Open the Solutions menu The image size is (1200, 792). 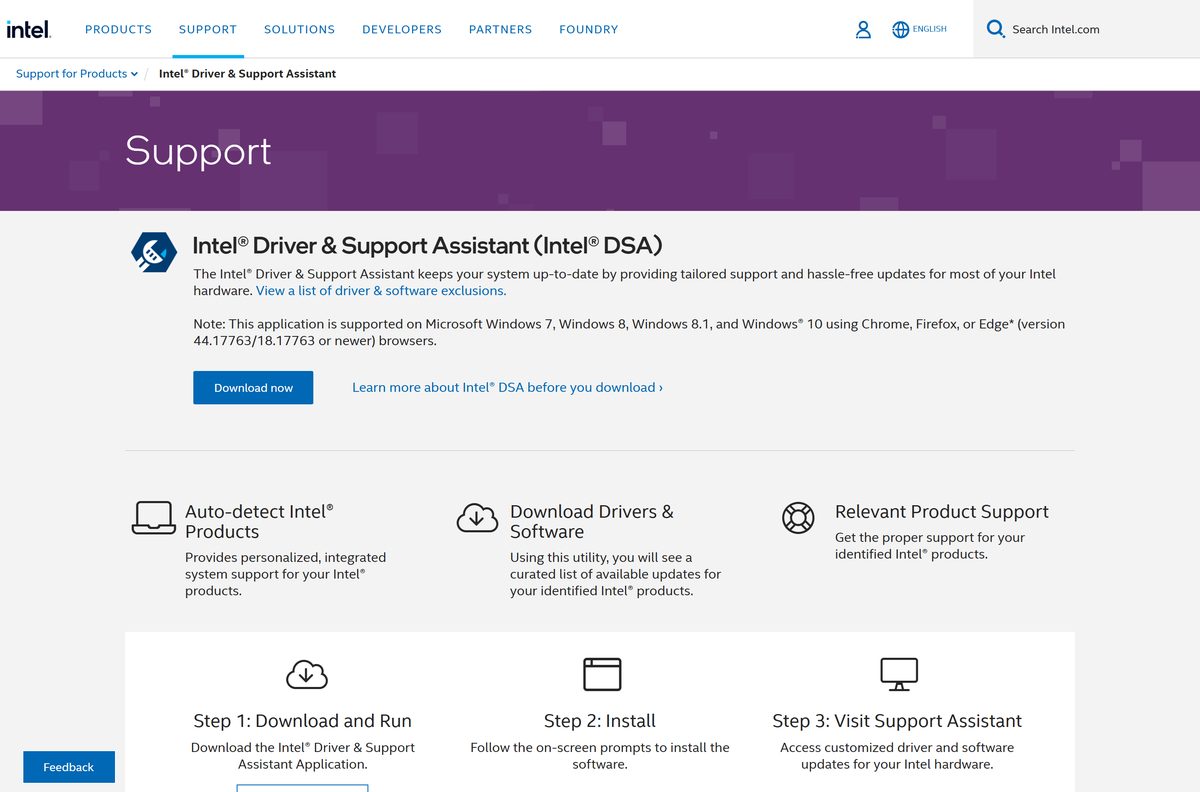299,29
